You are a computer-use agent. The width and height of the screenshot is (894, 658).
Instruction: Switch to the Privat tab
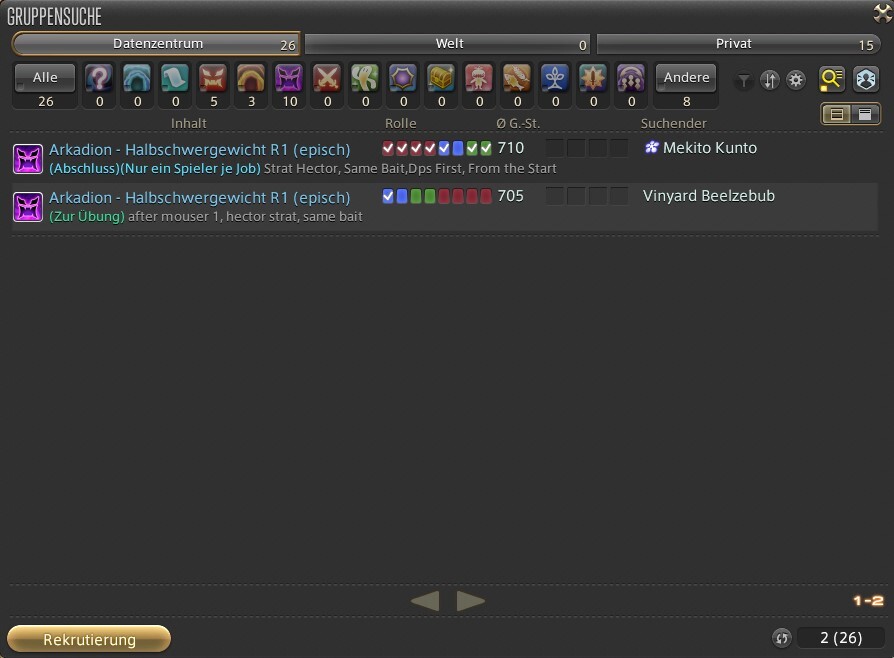[739, 44]
